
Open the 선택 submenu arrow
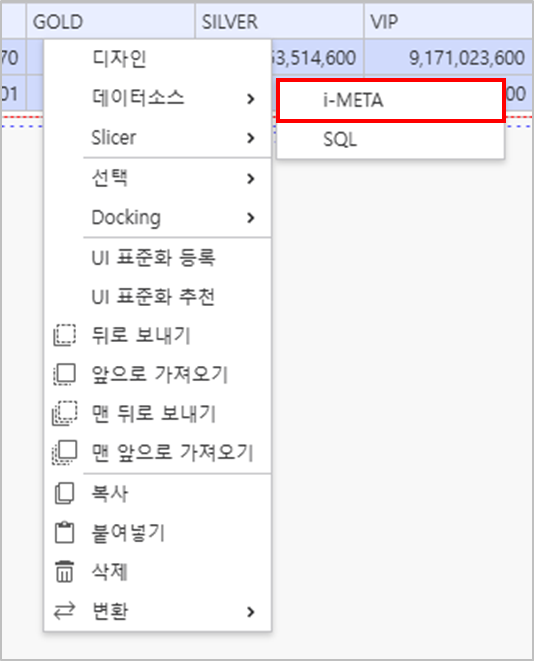[x=251, y=179]
